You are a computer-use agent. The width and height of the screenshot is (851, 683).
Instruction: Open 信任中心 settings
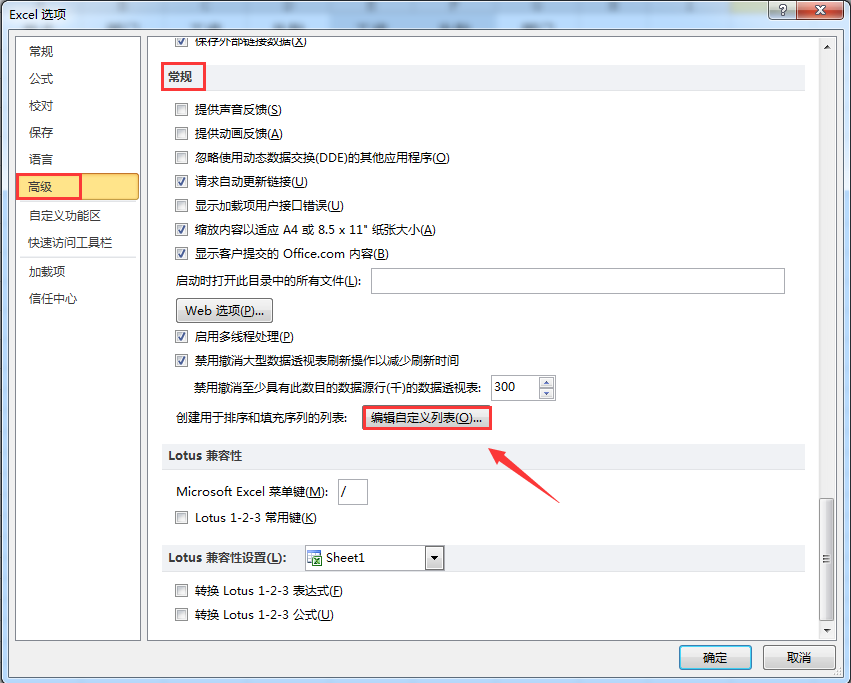click(53, 299)
